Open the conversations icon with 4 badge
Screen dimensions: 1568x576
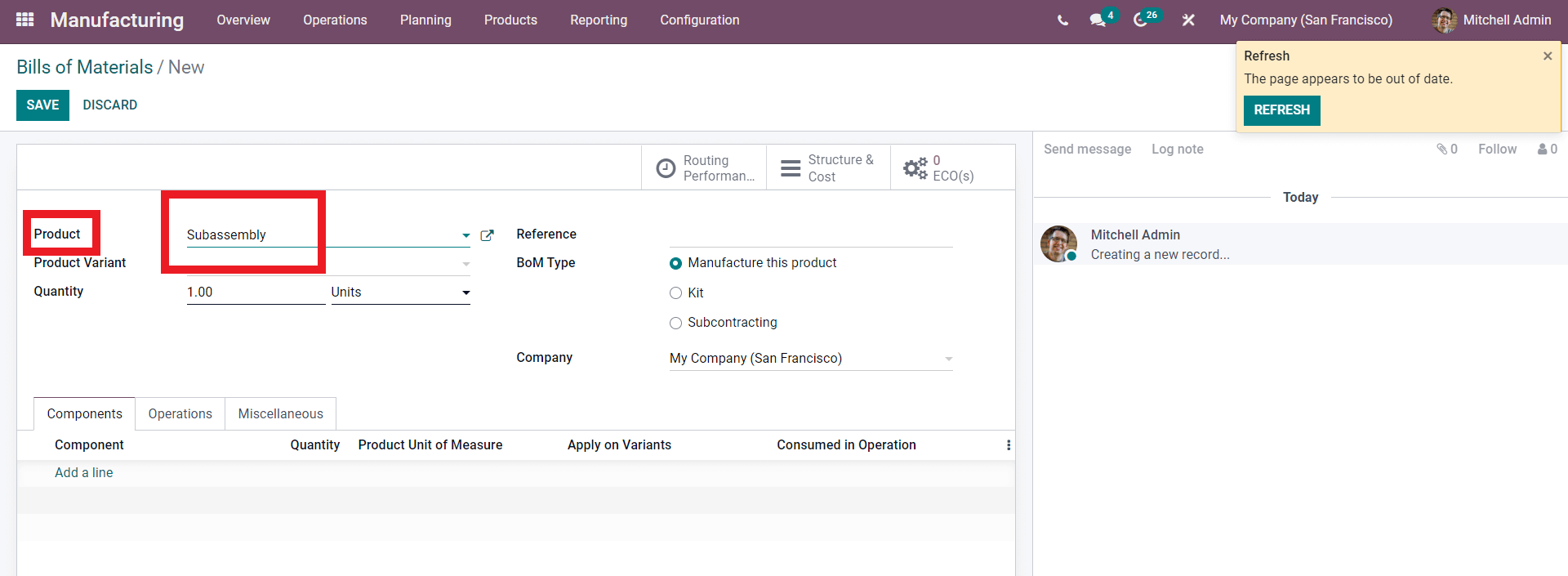[x=1098, y=20]
